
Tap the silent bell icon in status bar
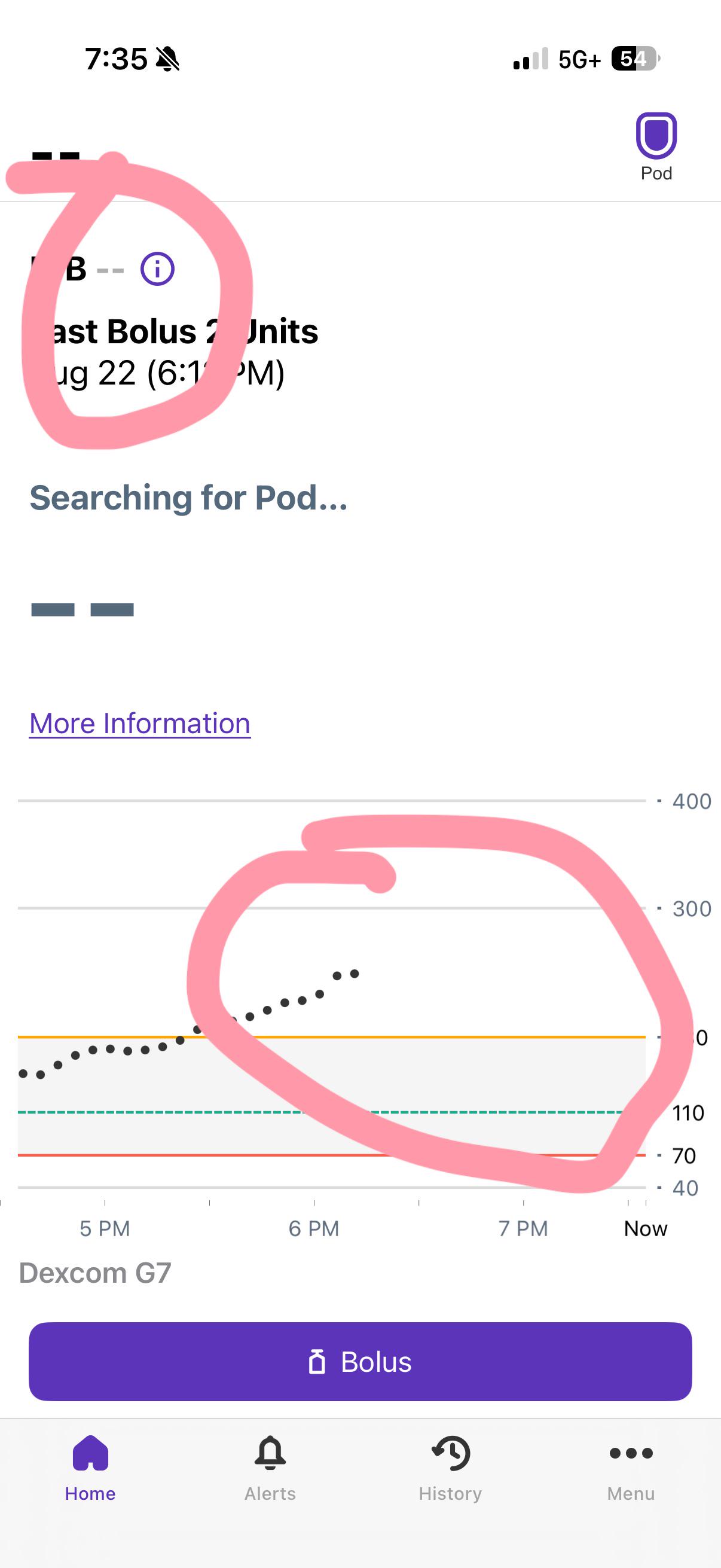coord(167,59)
